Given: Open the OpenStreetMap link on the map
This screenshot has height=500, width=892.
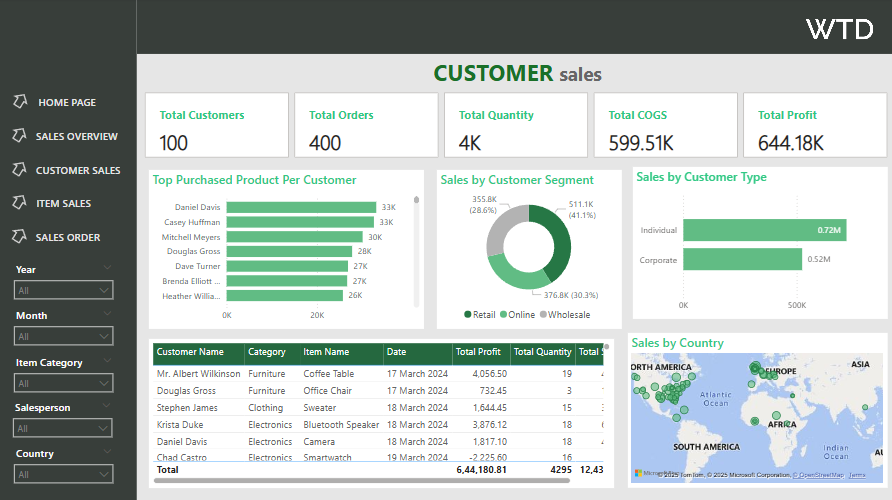Looking at the screenshot, I should pyautogui.click(x=819, y=475).
